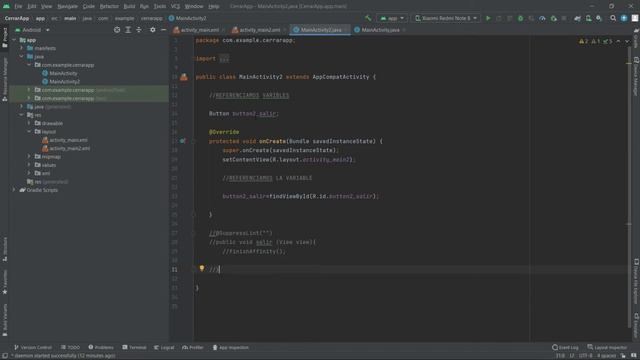Screen dimensions: 640x360
Task: Click the light bulb quick-fix icon
Action: click(202, 268)
